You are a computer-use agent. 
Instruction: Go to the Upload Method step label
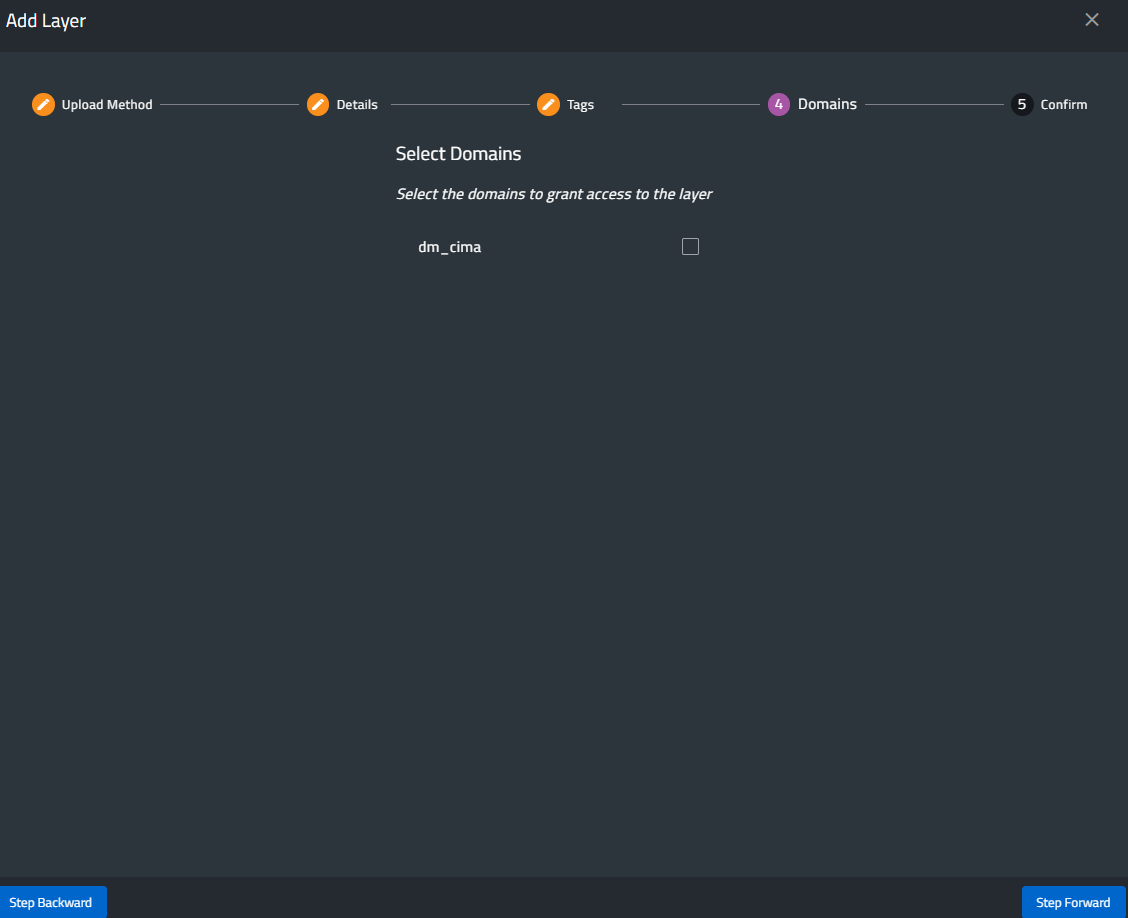107,105
